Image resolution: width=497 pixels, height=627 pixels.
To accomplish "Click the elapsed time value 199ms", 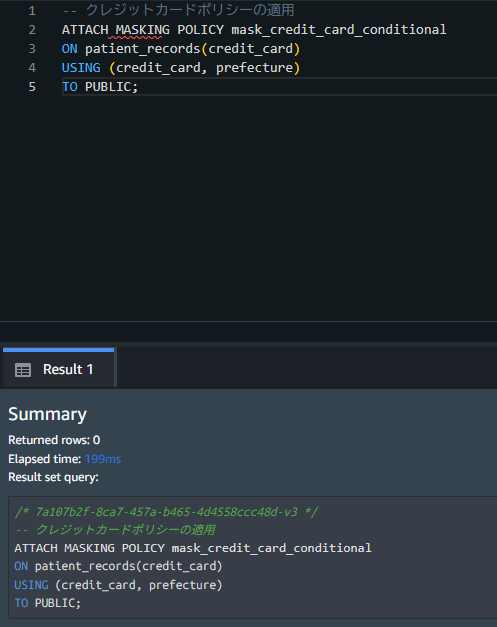I will 103,459.
